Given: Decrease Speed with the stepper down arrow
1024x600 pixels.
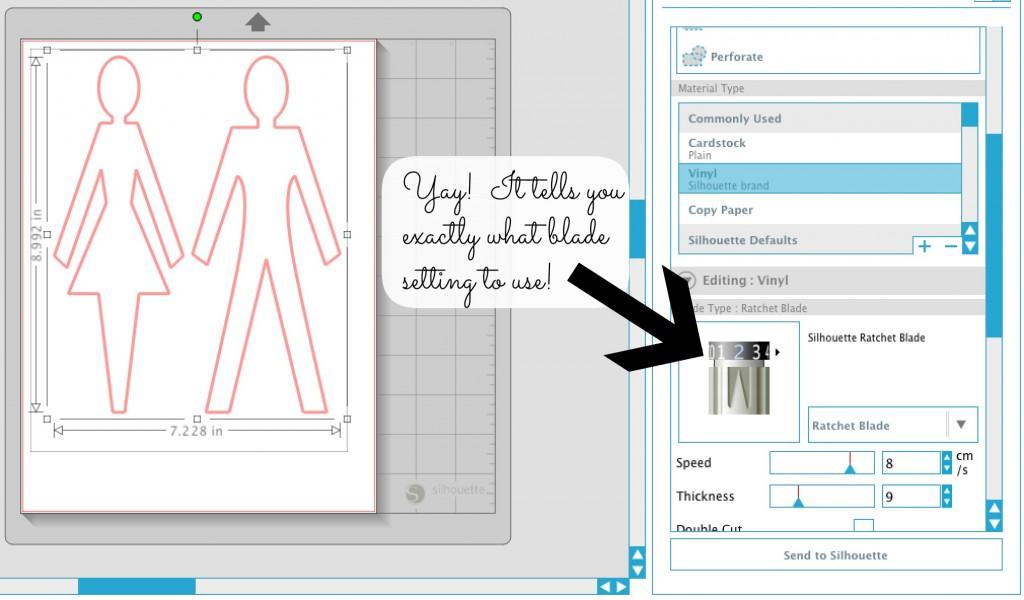Looking at the screenshot, I should tap(947, 468).
